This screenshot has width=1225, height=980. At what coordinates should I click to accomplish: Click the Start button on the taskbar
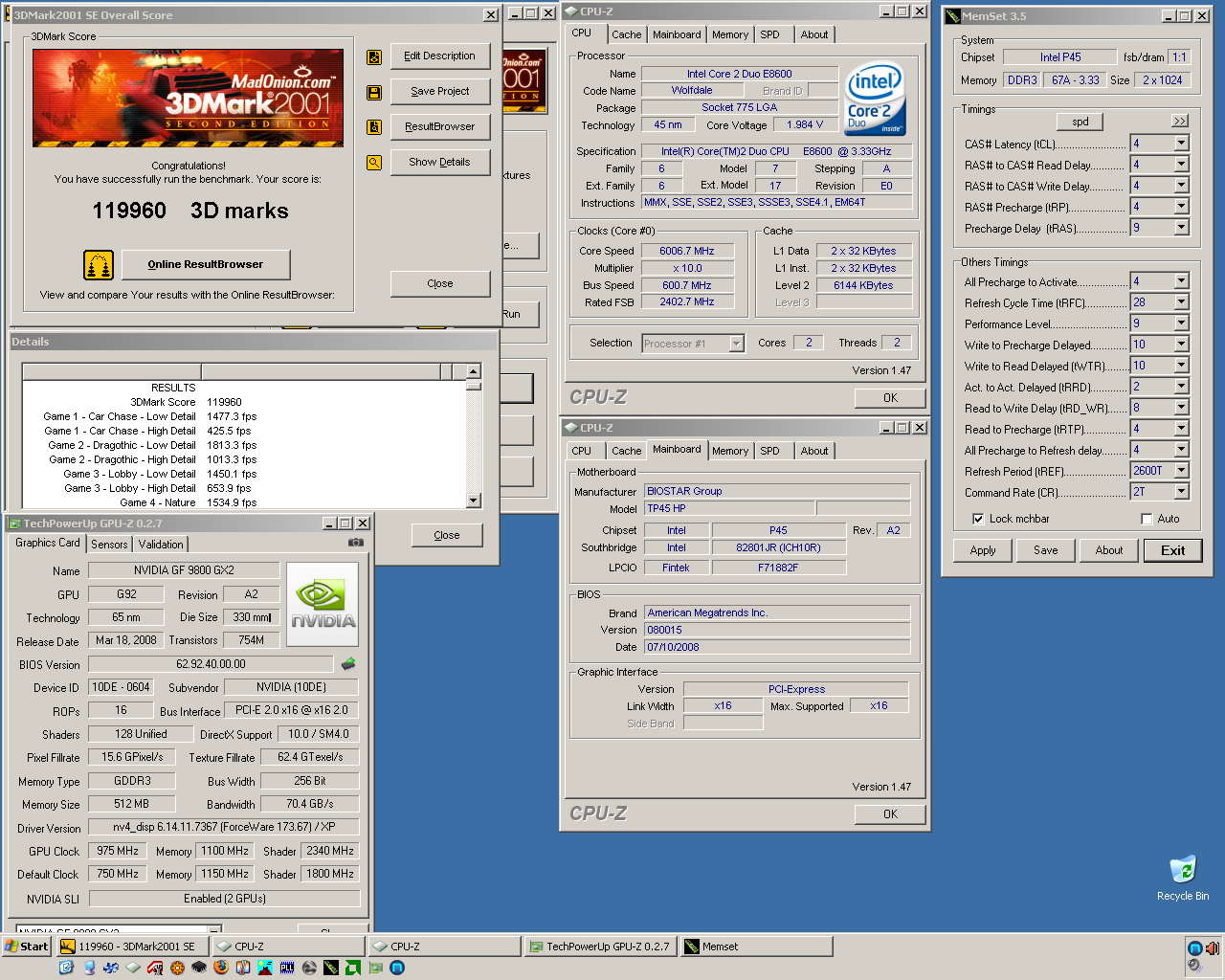[26, 947]
